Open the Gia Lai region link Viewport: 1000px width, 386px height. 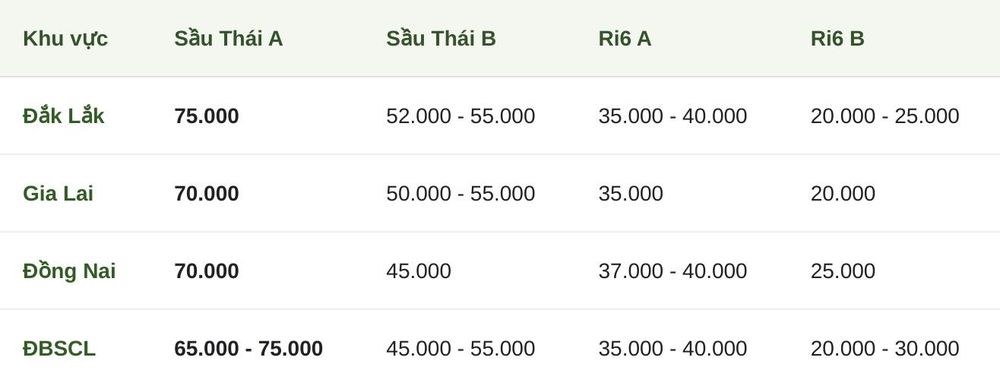point(58,193)
